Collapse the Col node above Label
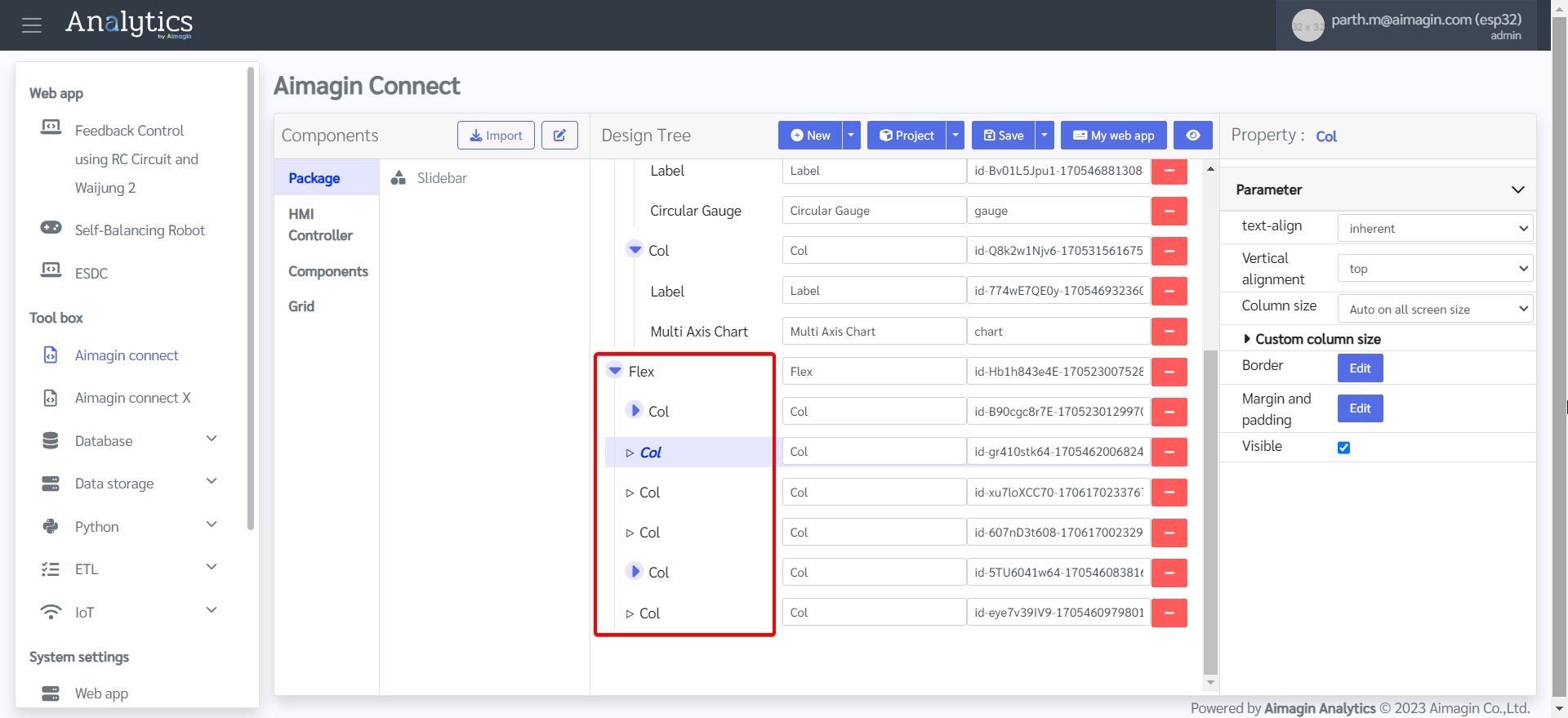The height and width of the screenshot is (718, 1568). 635,249
